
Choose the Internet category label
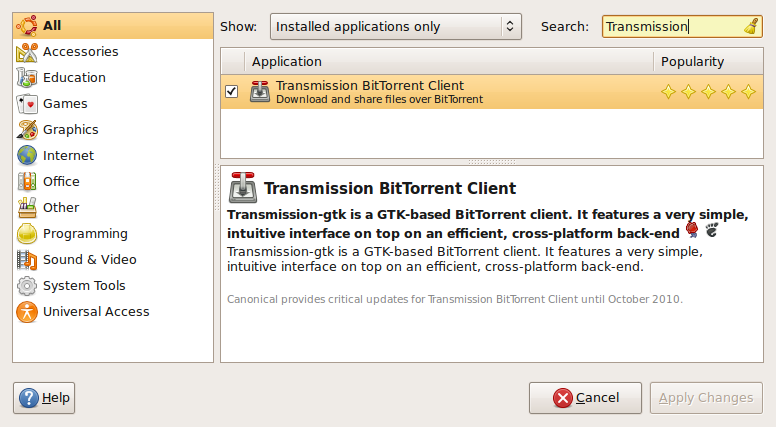68,155
